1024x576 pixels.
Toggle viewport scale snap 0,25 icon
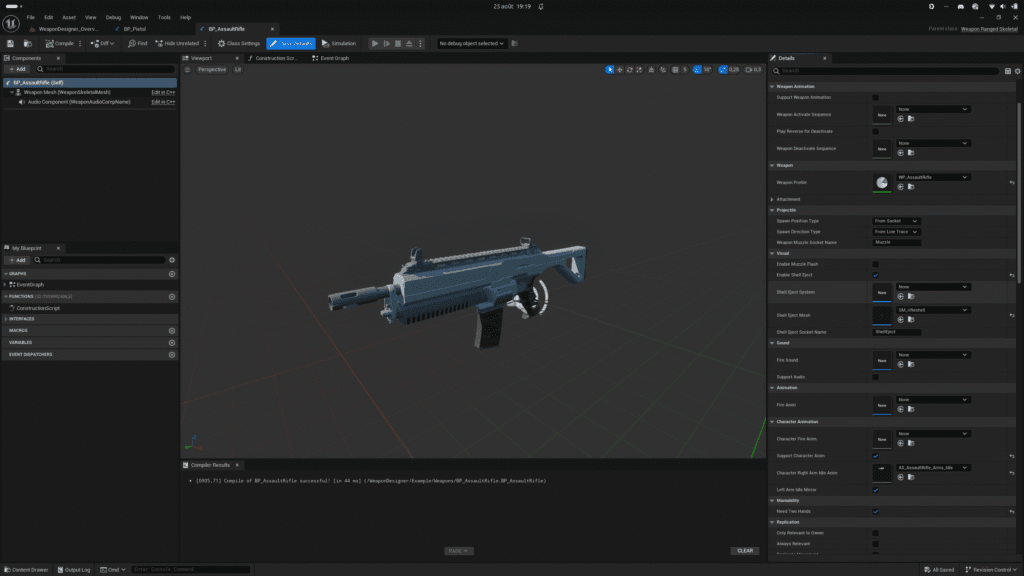[x=723, y=69]
